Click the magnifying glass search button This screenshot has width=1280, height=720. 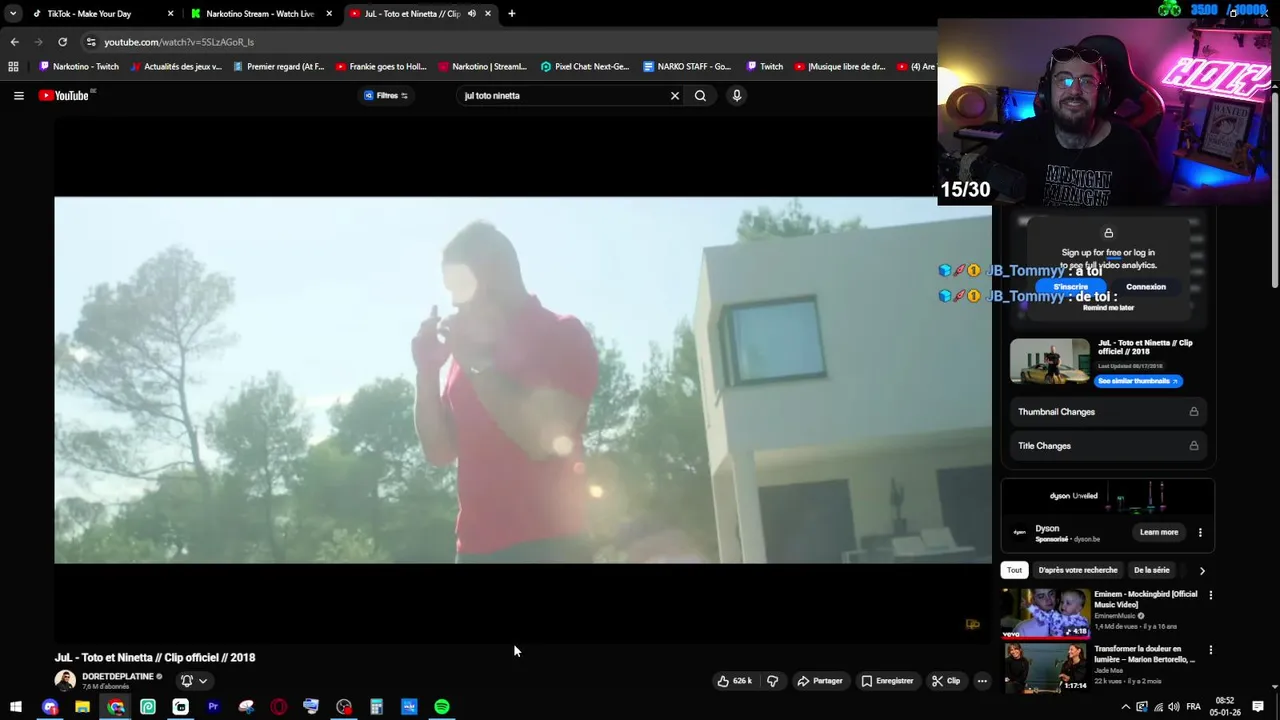point(700,96)
